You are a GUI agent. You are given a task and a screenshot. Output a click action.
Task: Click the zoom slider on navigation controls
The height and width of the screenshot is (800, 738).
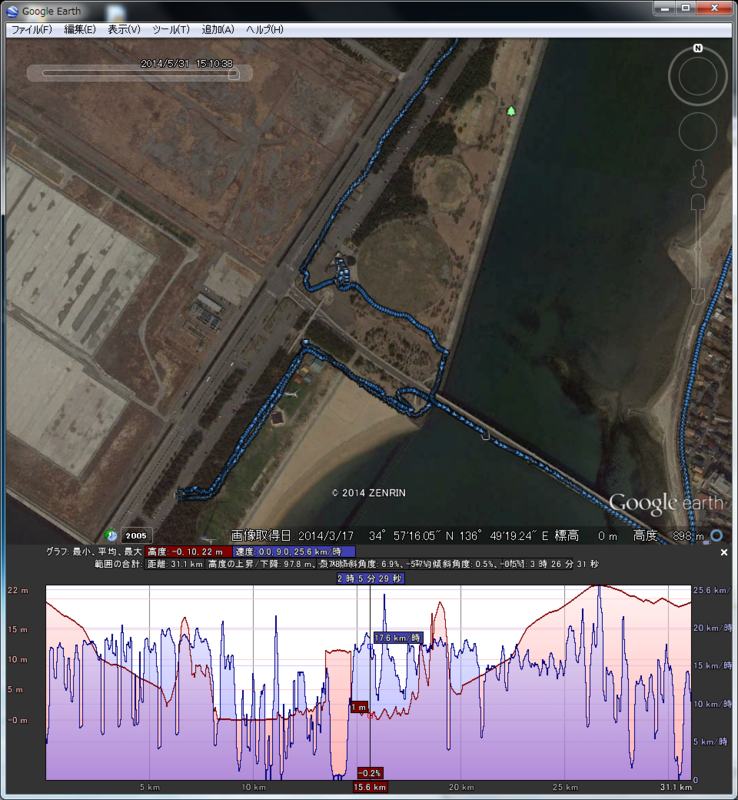pyautogui.click(x=698, y=250)
